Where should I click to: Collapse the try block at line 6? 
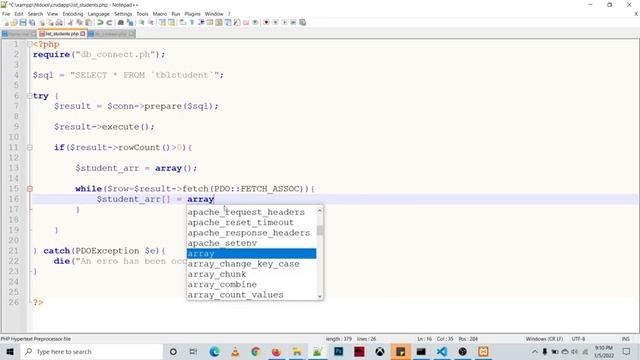(x=29, y=96)
